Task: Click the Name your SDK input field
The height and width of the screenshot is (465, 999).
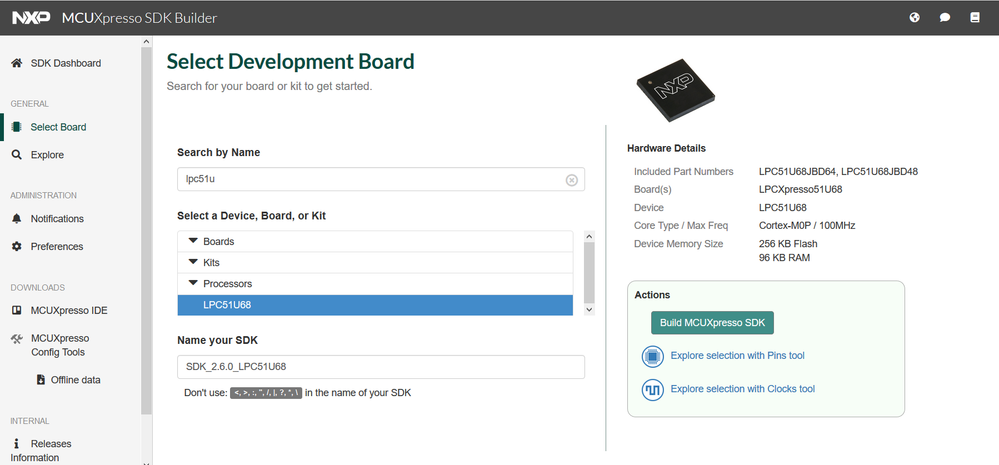Action: tap(380, 367)
